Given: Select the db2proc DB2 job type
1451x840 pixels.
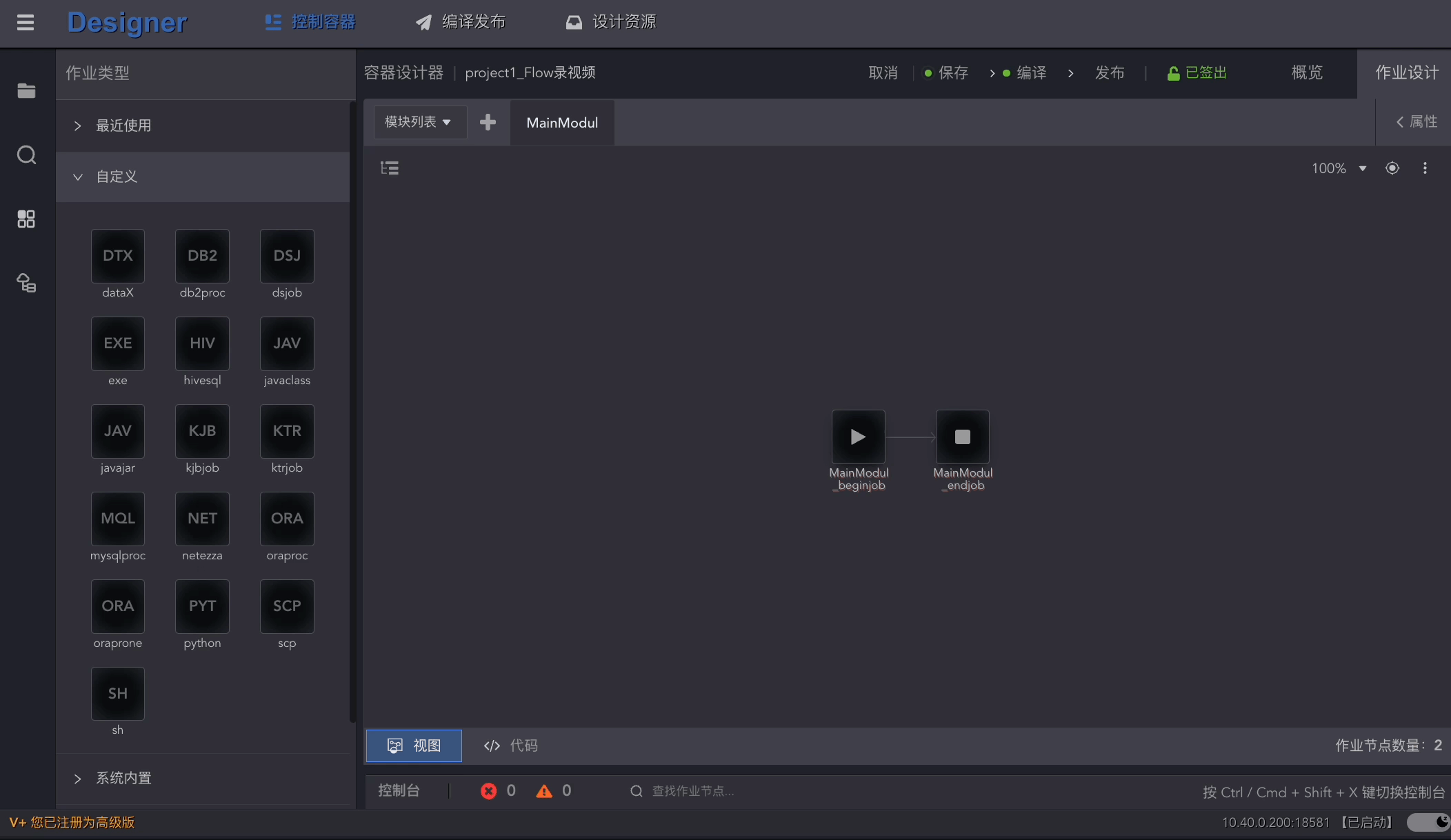Looking at the screenshot, I should click(x=202, y=256).
